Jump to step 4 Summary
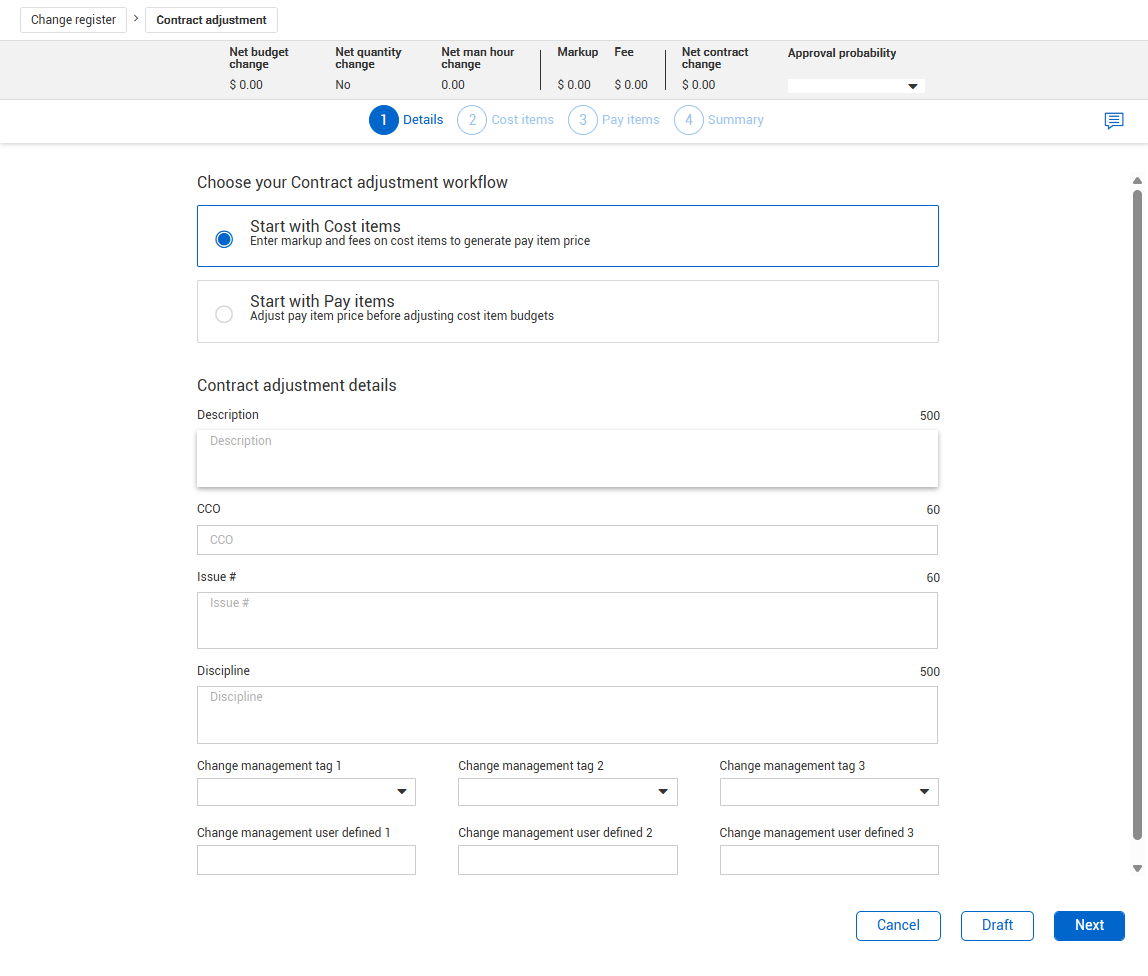 689,120
